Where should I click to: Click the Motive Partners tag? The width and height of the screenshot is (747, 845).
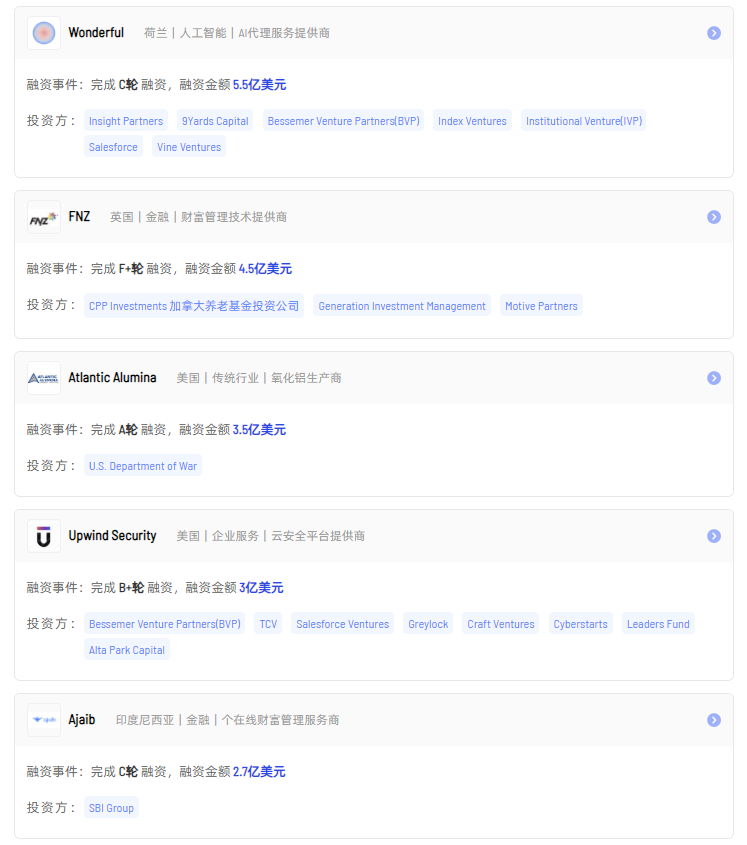(541, 306)
